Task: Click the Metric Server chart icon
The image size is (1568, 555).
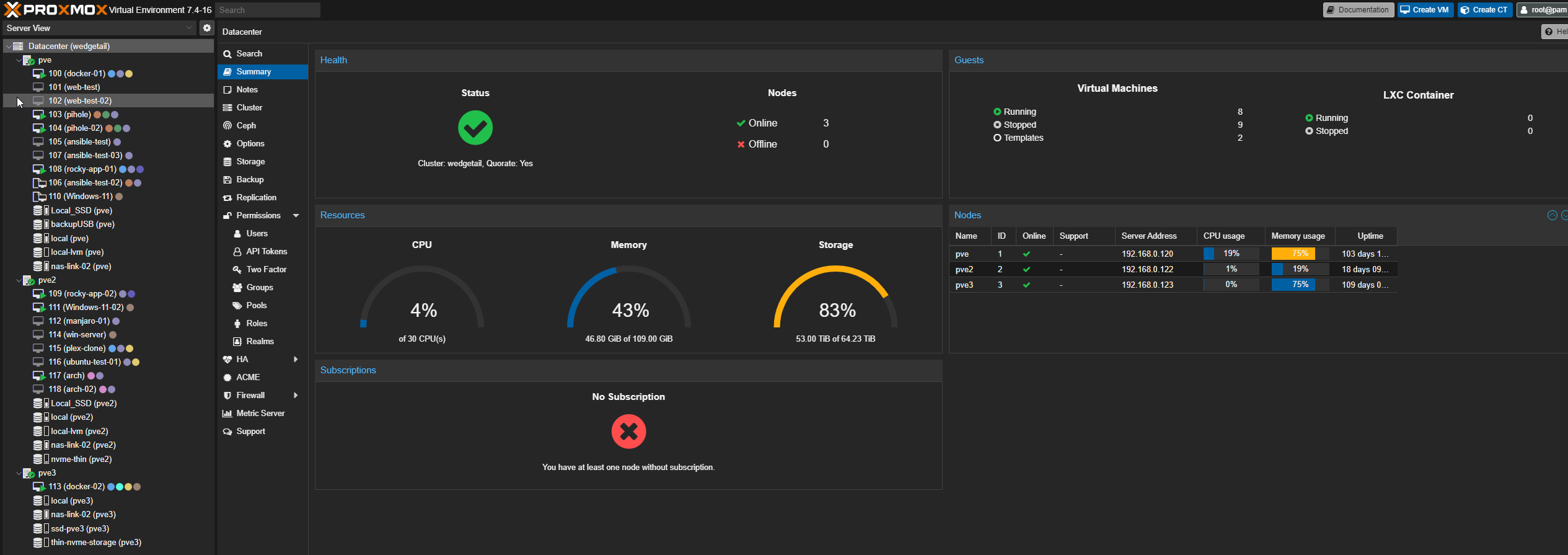Action: click(x=227, y=414)
